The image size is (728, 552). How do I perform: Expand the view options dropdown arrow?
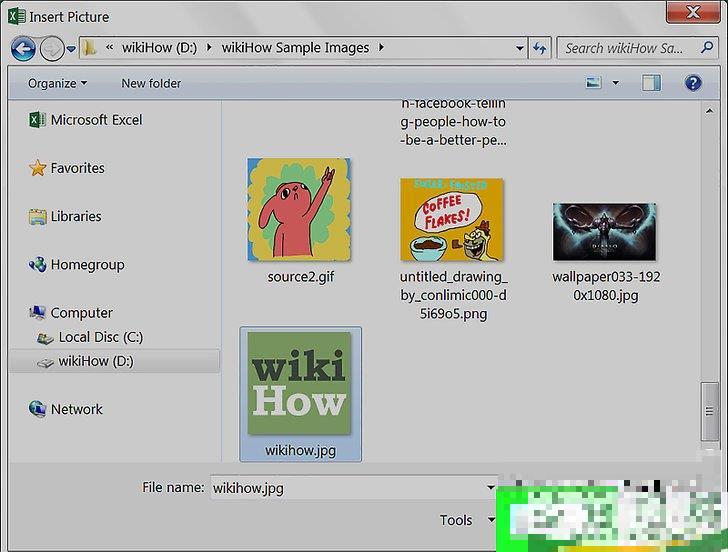click(615, 84)
